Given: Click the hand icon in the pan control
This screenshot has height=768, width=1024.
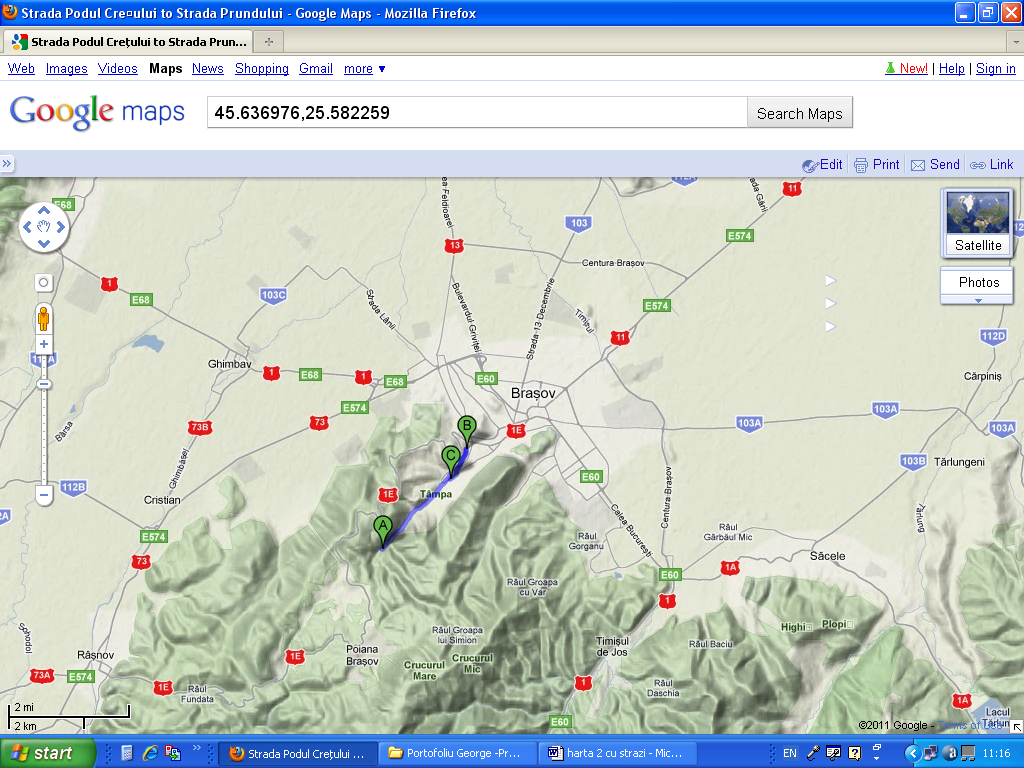Looking at the screenshot, I should pyautogui.click(x=44, y=227).
